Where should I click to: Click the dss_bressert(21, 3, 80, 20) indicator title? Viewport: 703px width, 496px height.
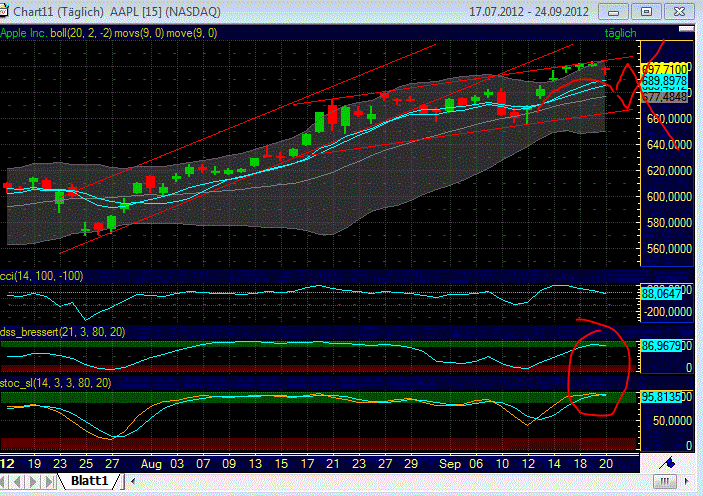63,332
